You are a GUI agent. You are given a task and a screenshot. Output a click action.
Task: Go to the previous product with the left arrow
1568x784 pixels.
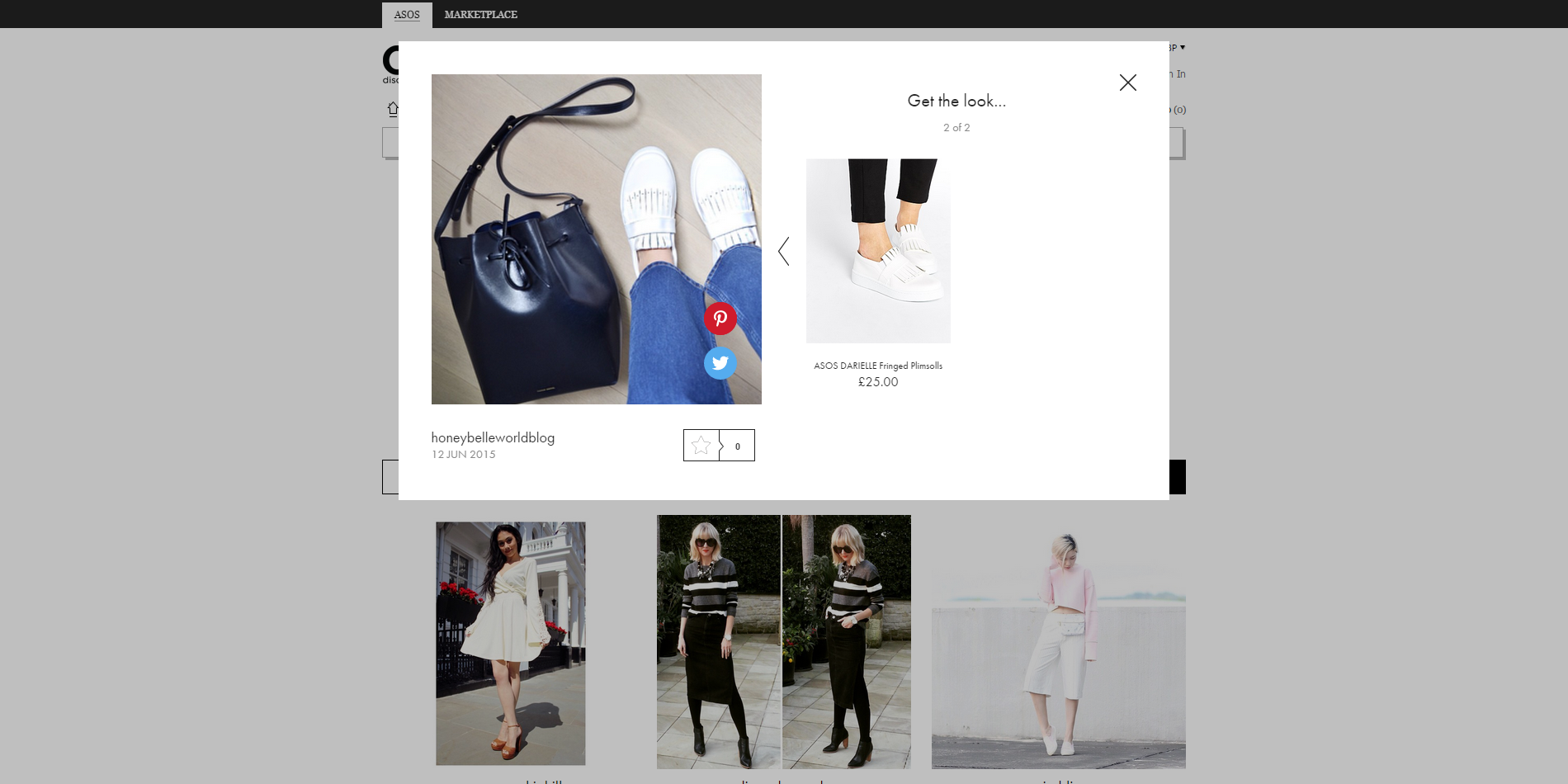(x=784, y=251)
